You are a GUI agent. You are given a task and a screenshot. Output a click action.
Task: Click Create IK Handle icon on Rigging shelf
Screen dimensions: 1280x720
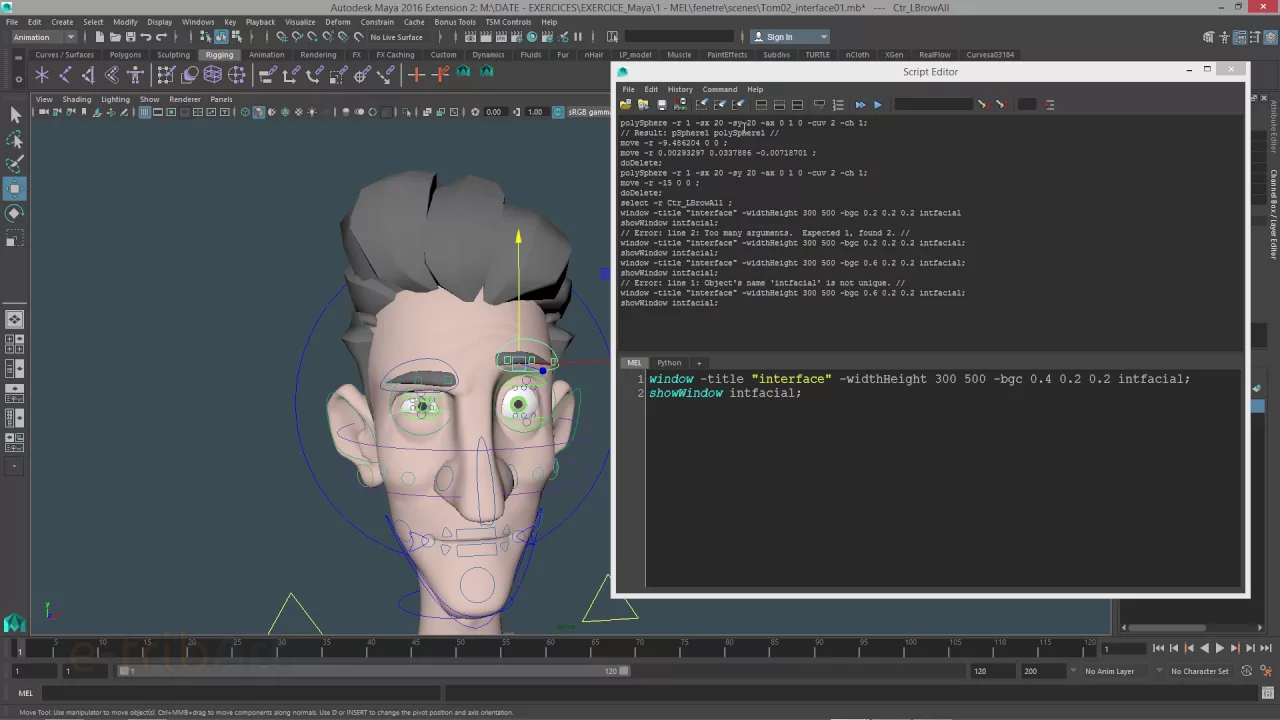coord(88,75)
